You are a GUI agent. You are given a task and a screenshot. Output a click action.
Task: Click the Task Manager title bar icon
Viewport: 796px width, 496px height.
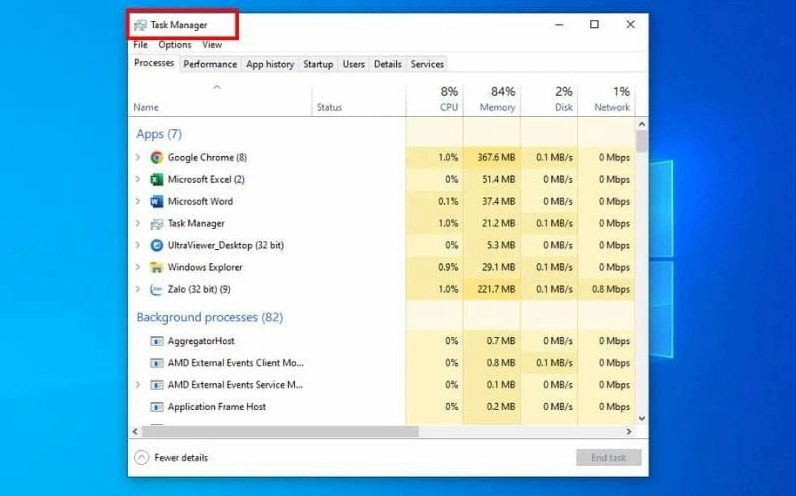tap(140, 25)
